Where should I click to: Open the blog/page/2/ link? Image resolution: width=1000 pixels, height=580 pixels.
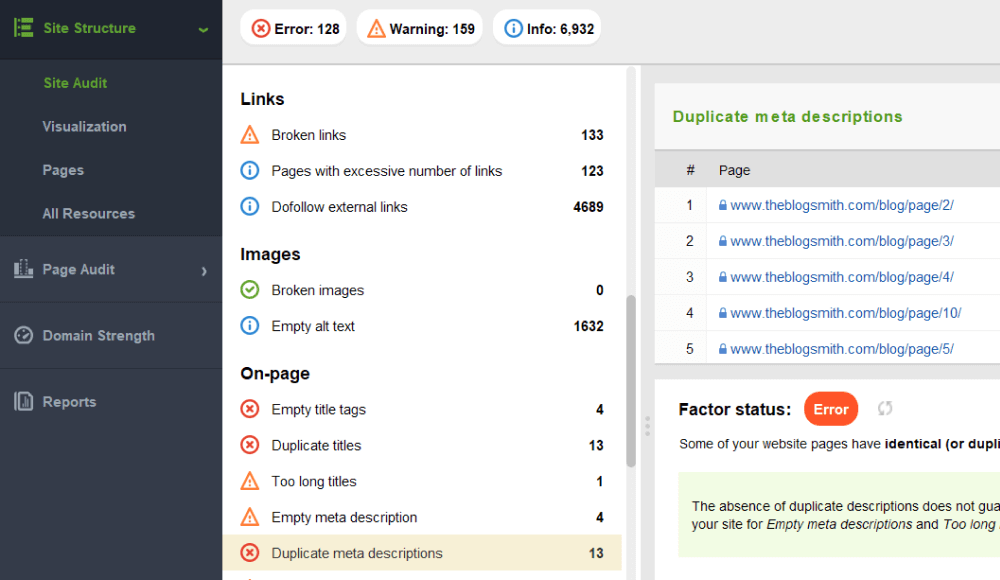pos(841,205)
